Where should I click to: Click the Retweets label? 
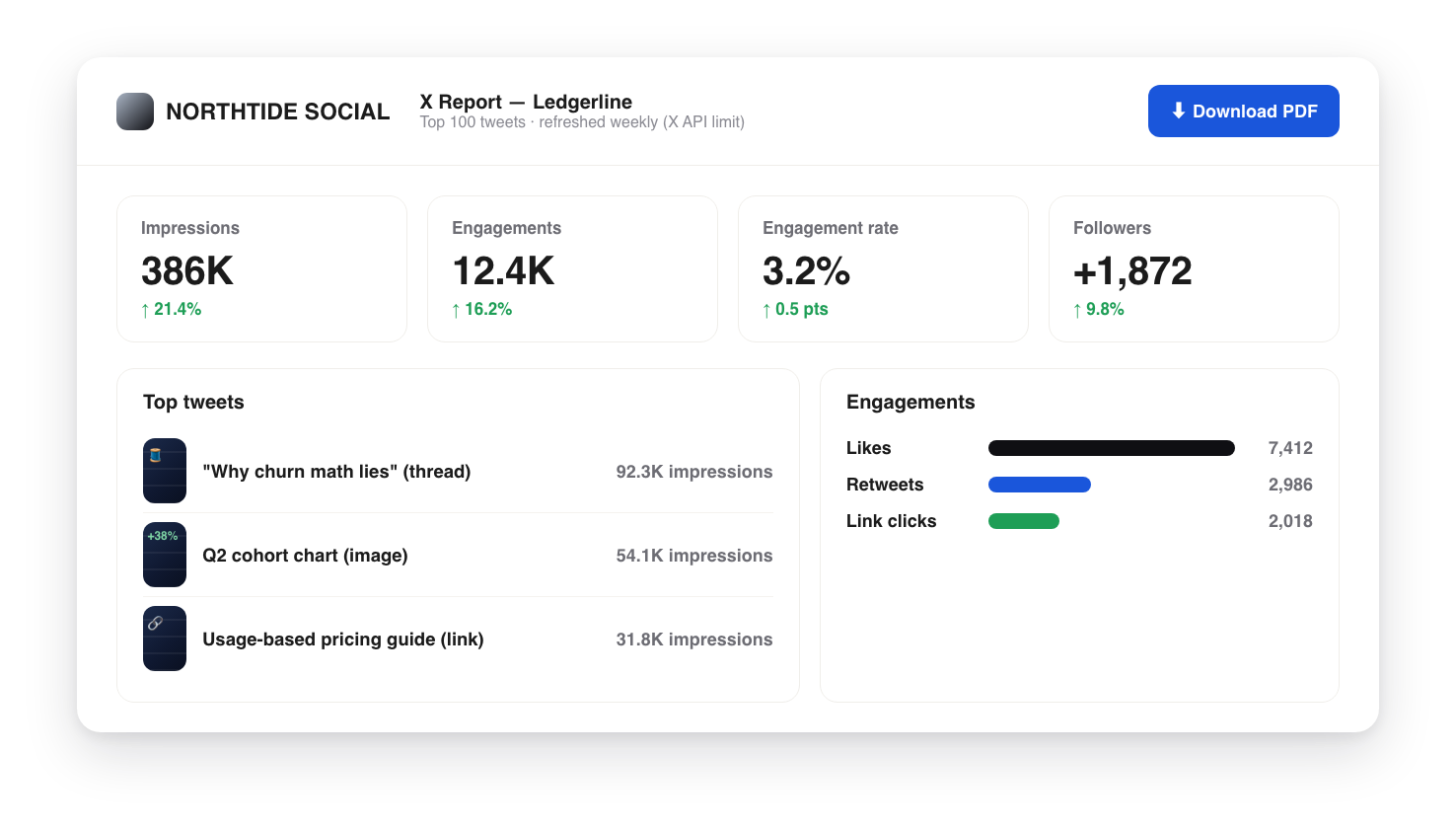coord(885,485)
